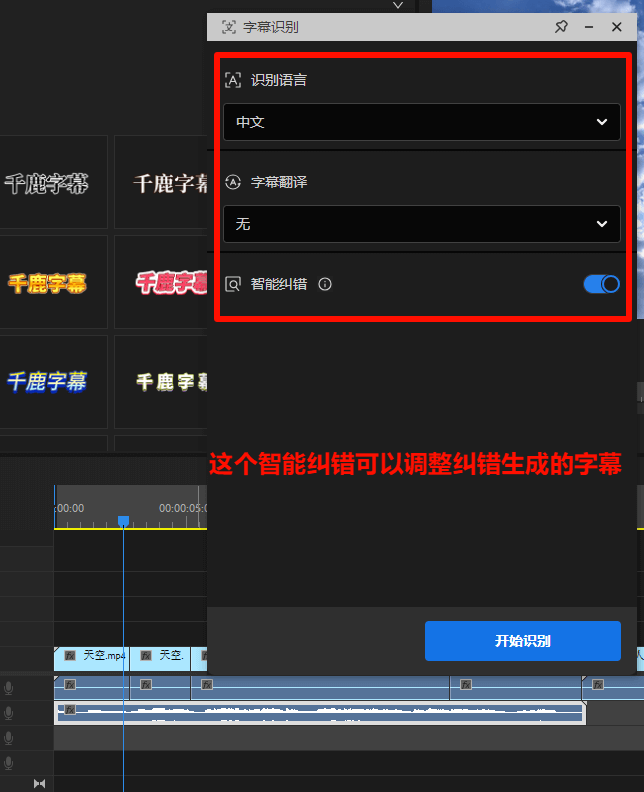
Task: Open the 字幕翻译 dropdown showing 无
Action: coord(422,224)
